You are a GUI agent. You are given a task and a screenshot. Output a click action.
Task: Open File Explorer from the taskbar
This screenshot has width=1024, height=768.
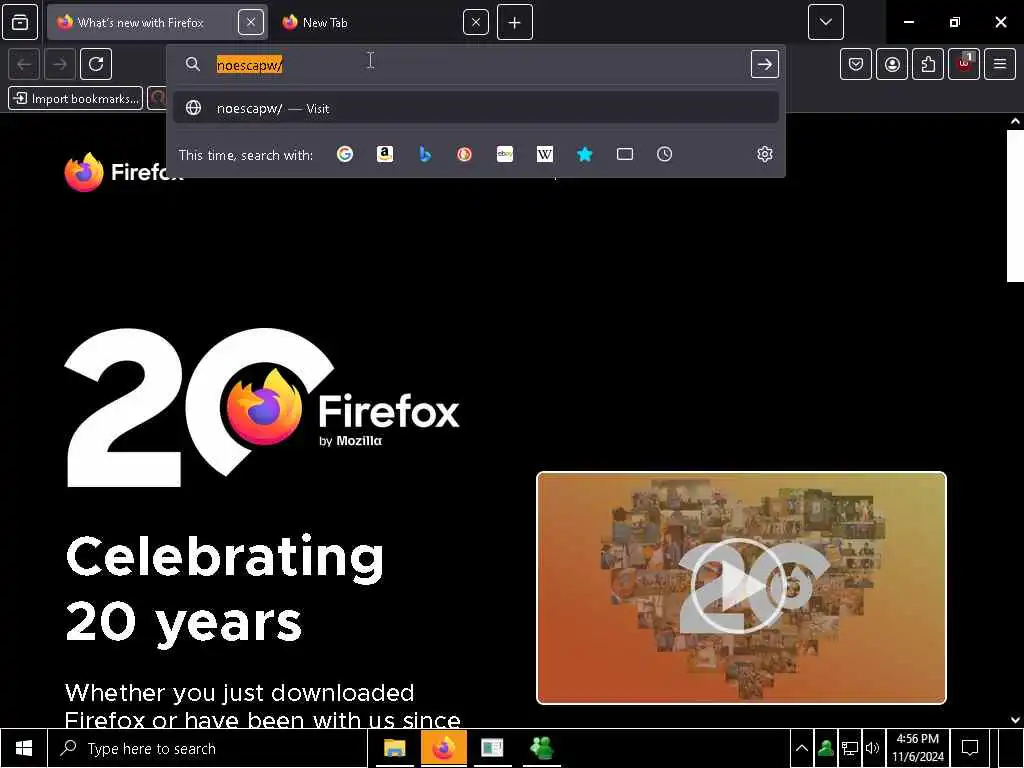(394, 748)
